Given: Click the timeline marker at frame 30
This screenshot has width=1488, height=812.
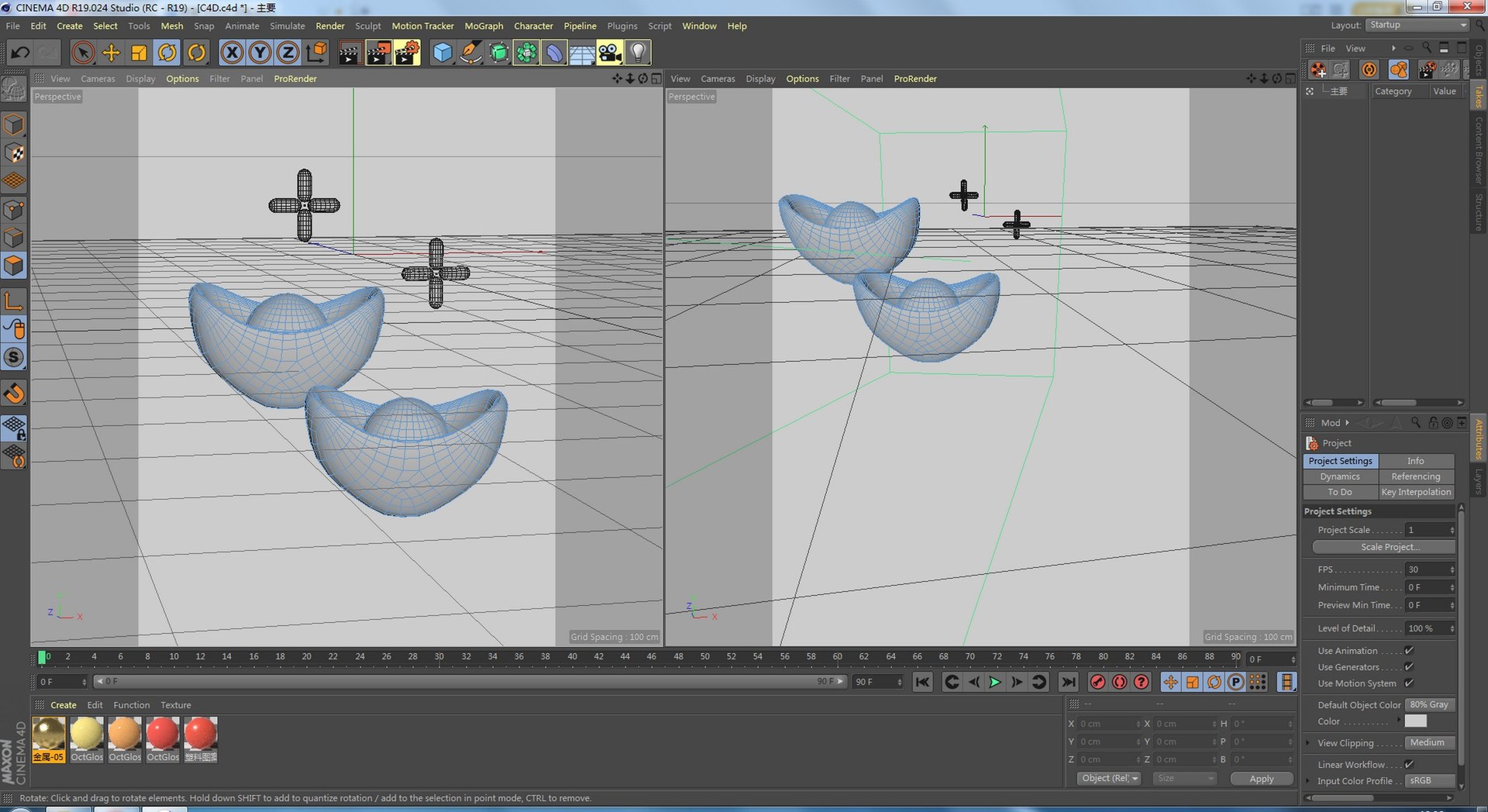Looking at the screenshot, I should [439, 657].
